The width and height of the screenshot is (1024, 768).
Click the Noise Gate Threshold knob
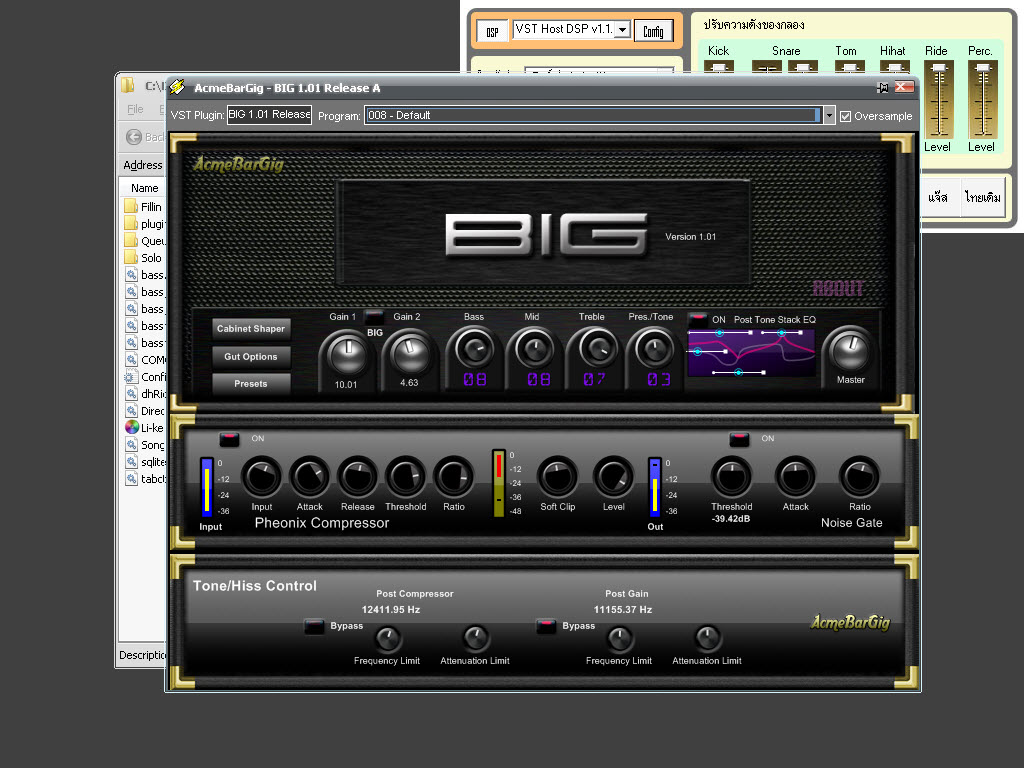(x=731, y=477)
